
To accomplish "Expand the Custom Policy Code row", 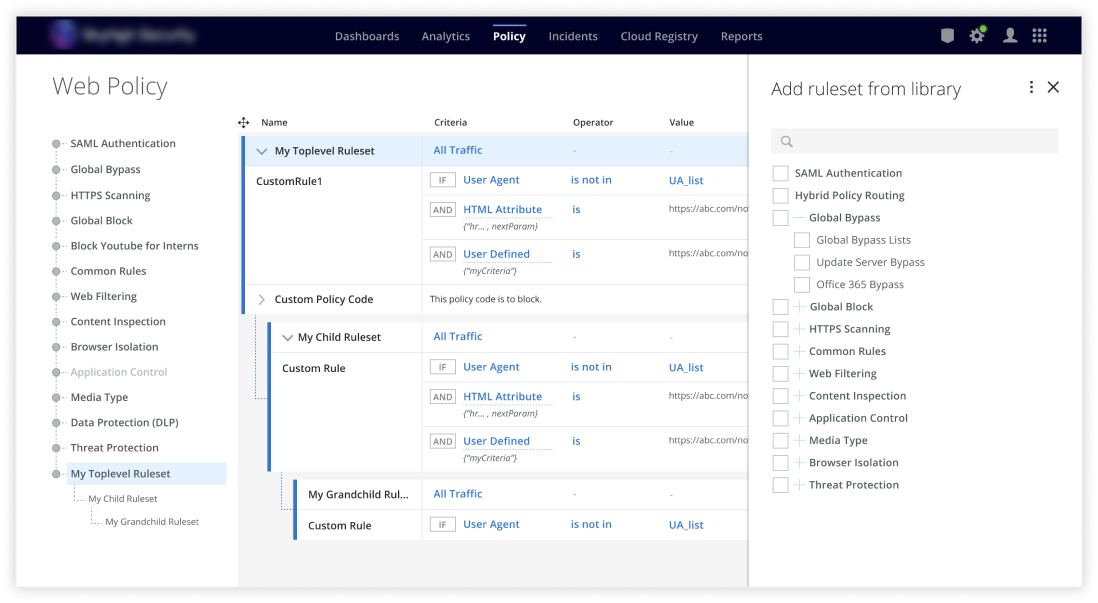I will (262, 299).
